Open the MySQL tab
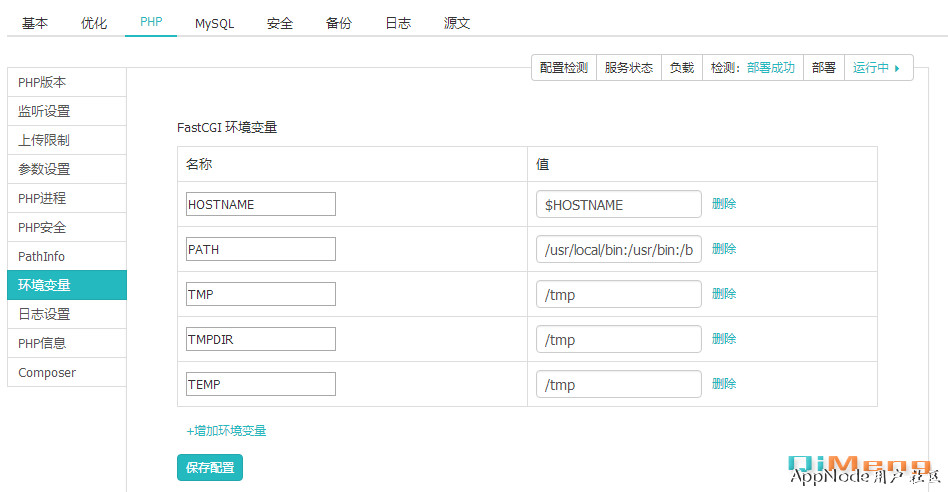948x492 pixels. (214, 23)
